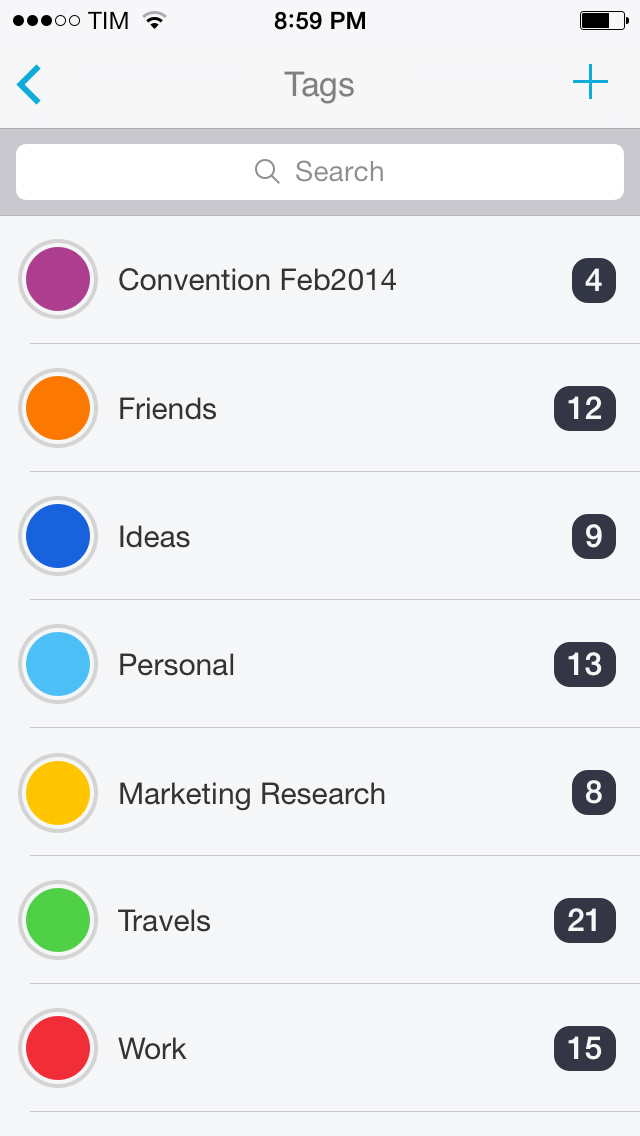Tap the Personal count badge 13
The image size is (640, 1136).
pos(584,664)
